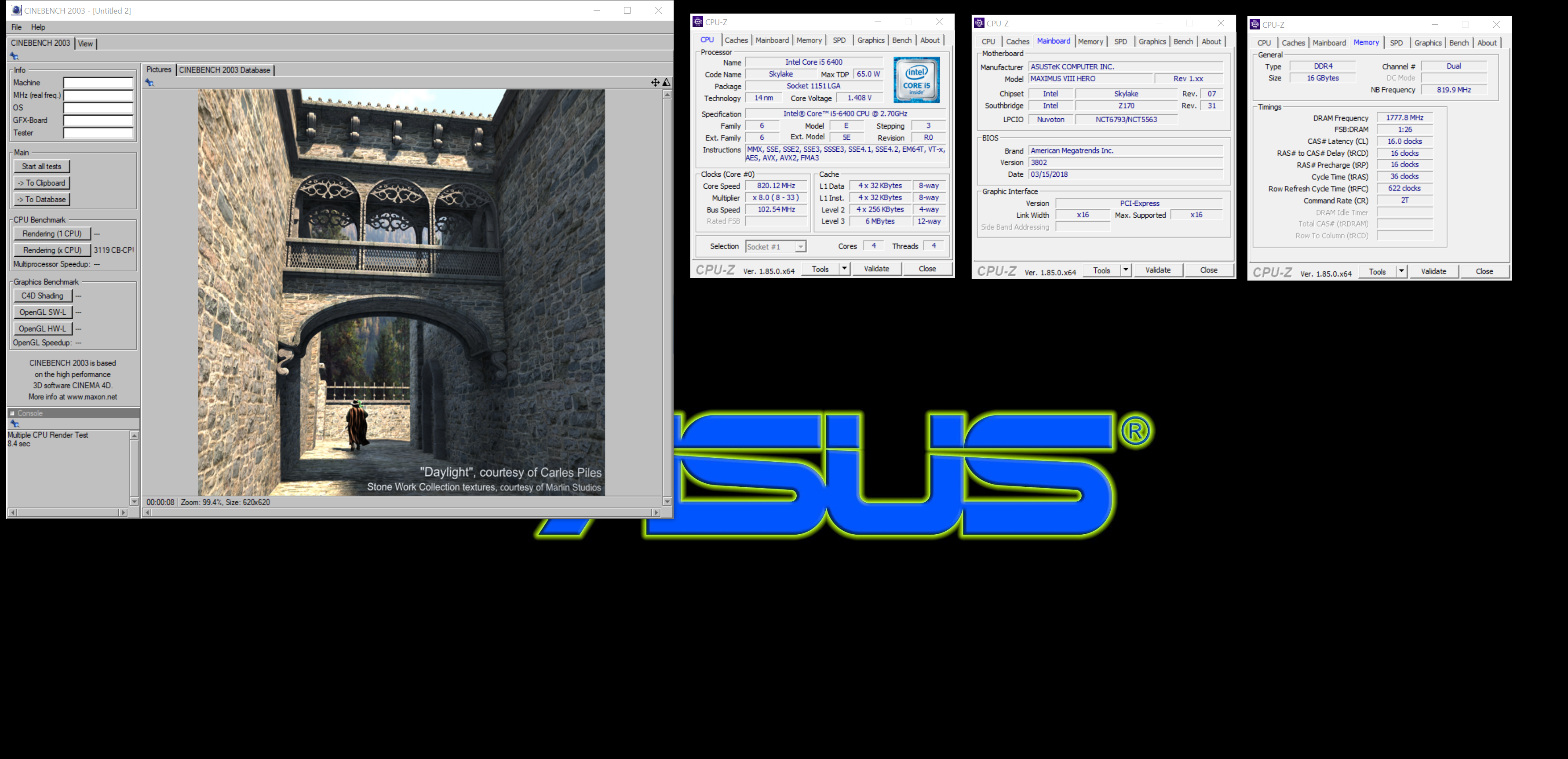Screen dimensions: 1568x759
Task: Open the Memory tab in the CPU-Z Mainboard window
Action: (x=1090, y=41)
